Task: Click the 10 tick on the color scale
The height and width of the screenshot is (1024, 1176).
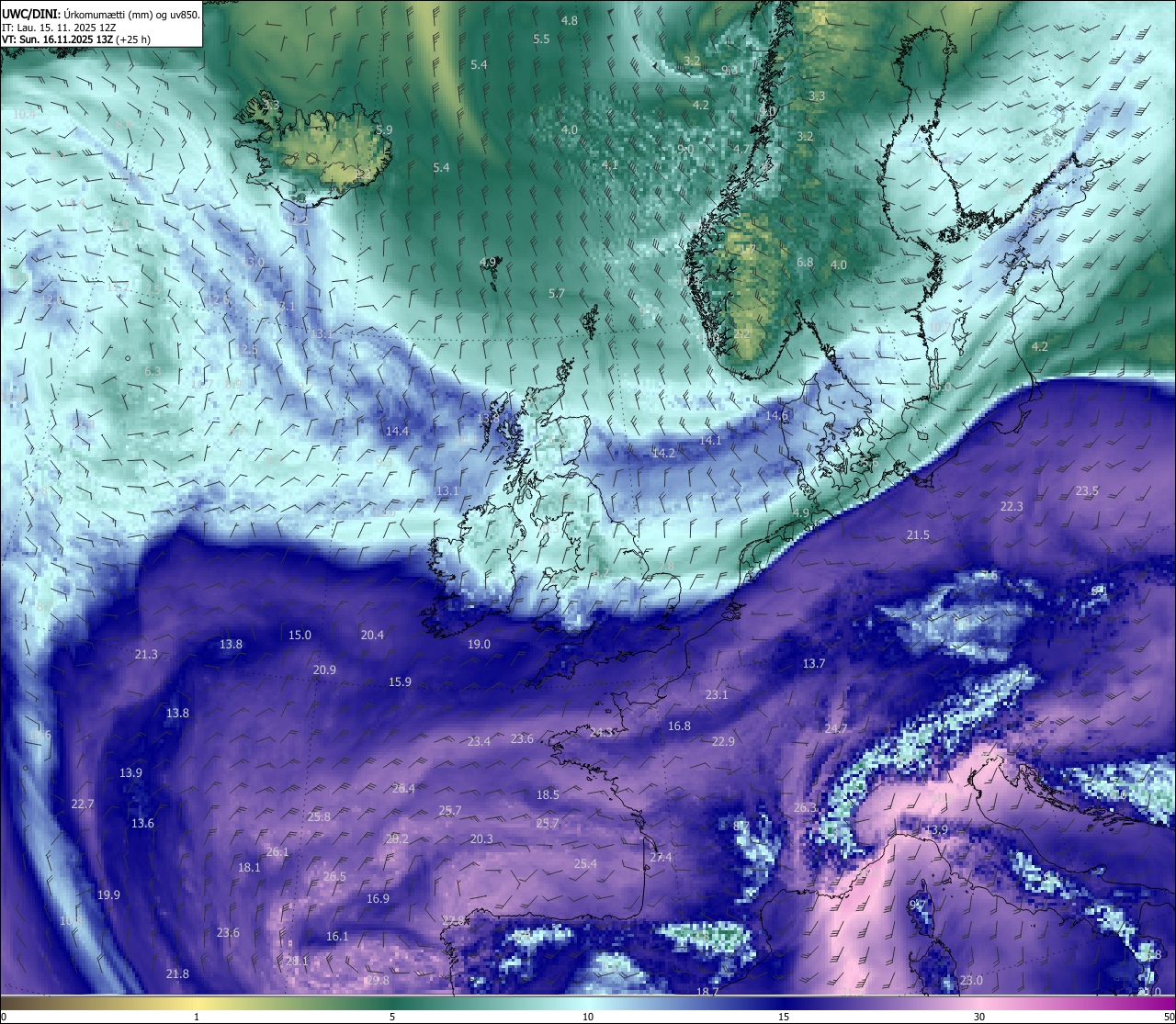Action: (588, 1017)
